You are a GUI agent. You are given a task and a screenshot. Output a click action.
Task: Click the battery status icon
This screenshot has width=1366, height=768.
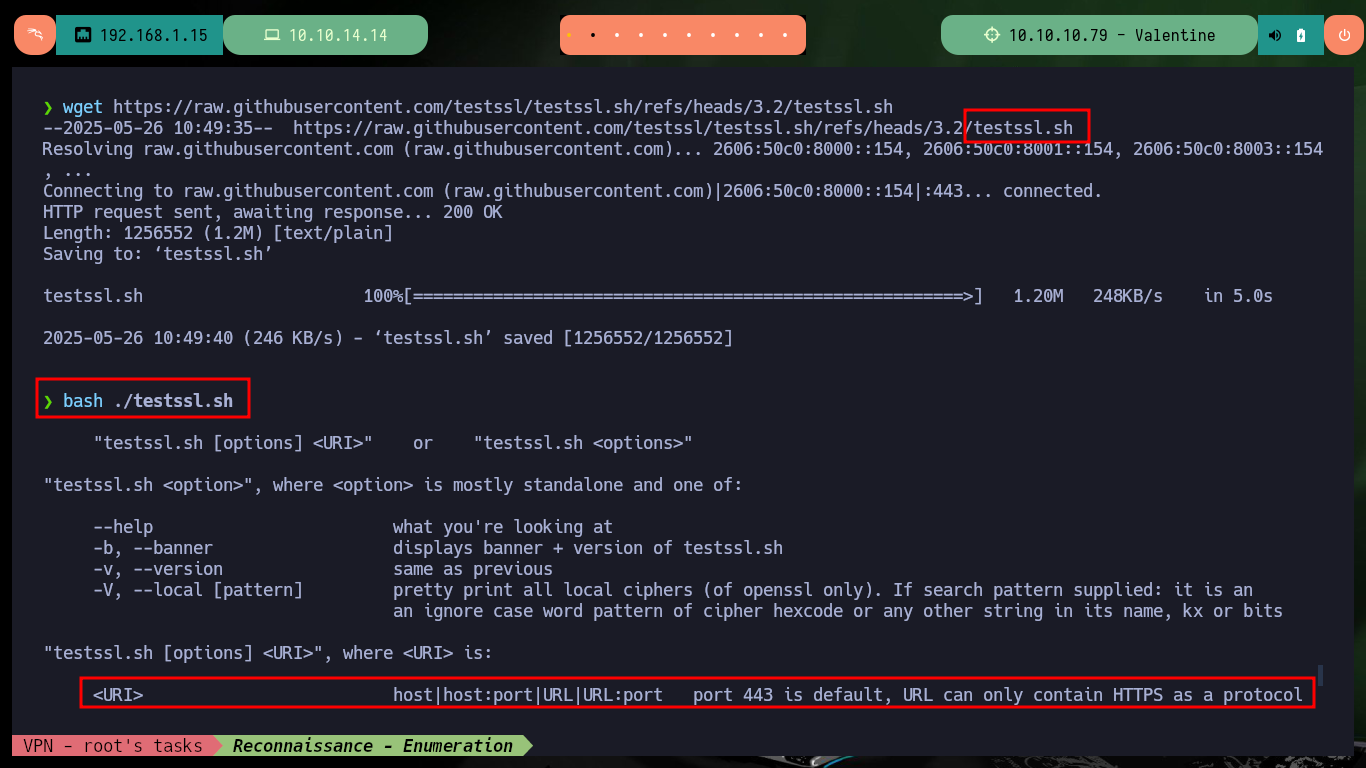tap(1301, 35)
